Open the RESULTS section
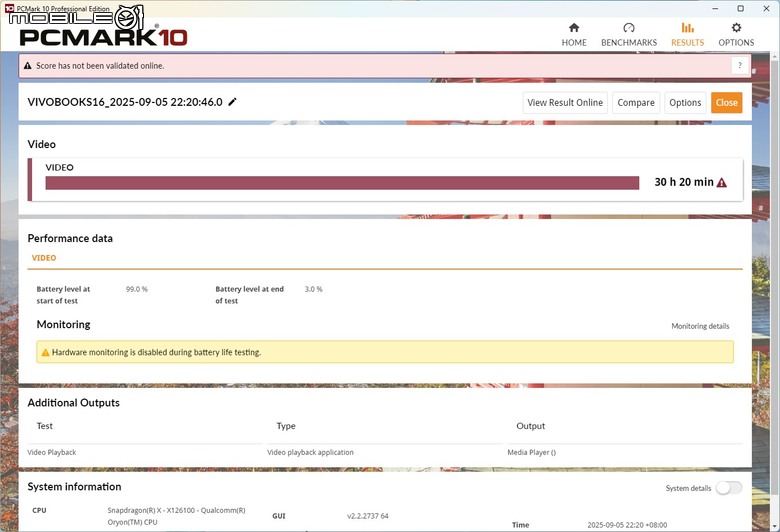The height and width of the screenshot is (532, 780). 687,35
